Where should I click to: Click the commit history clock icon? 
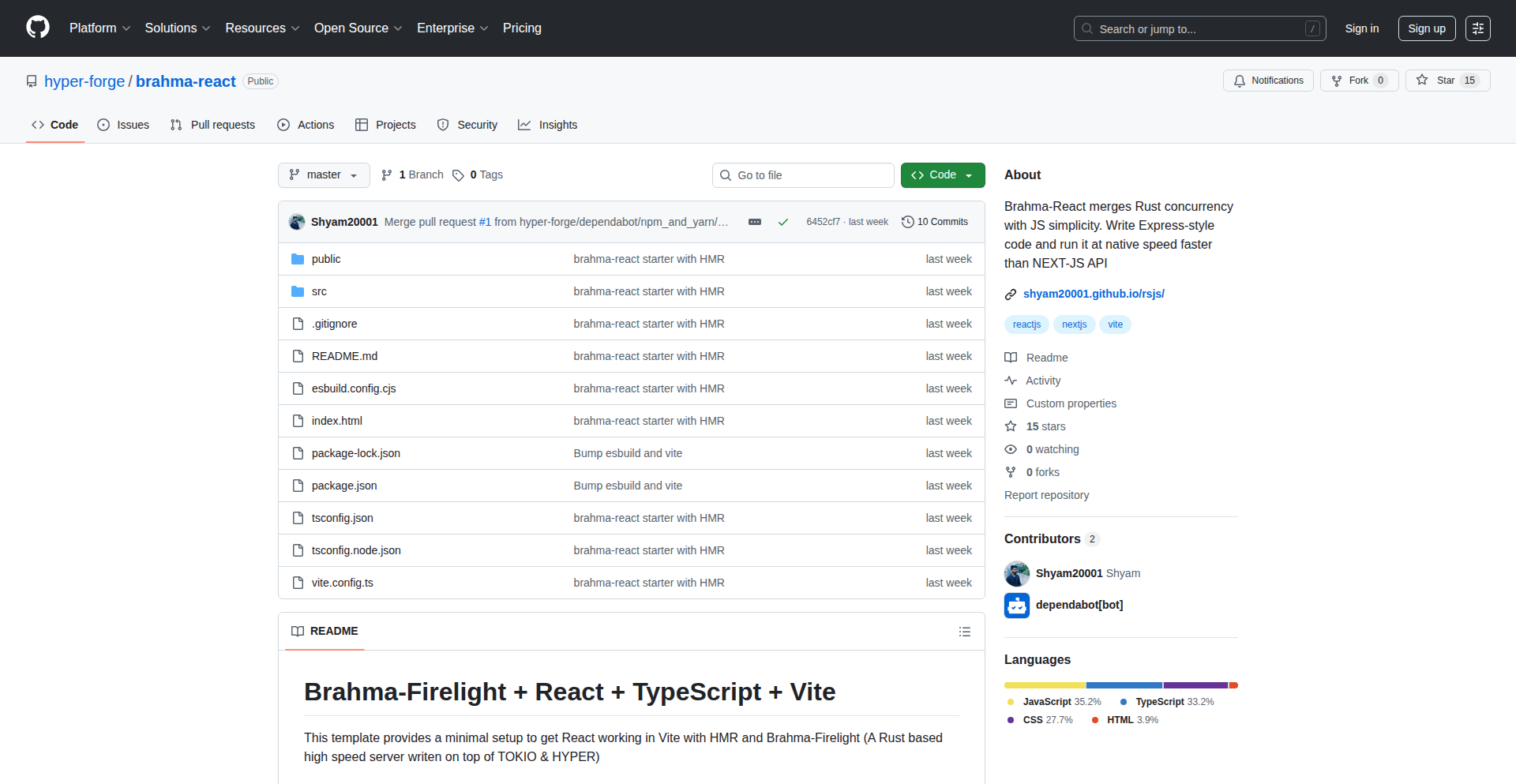point(906,222)
